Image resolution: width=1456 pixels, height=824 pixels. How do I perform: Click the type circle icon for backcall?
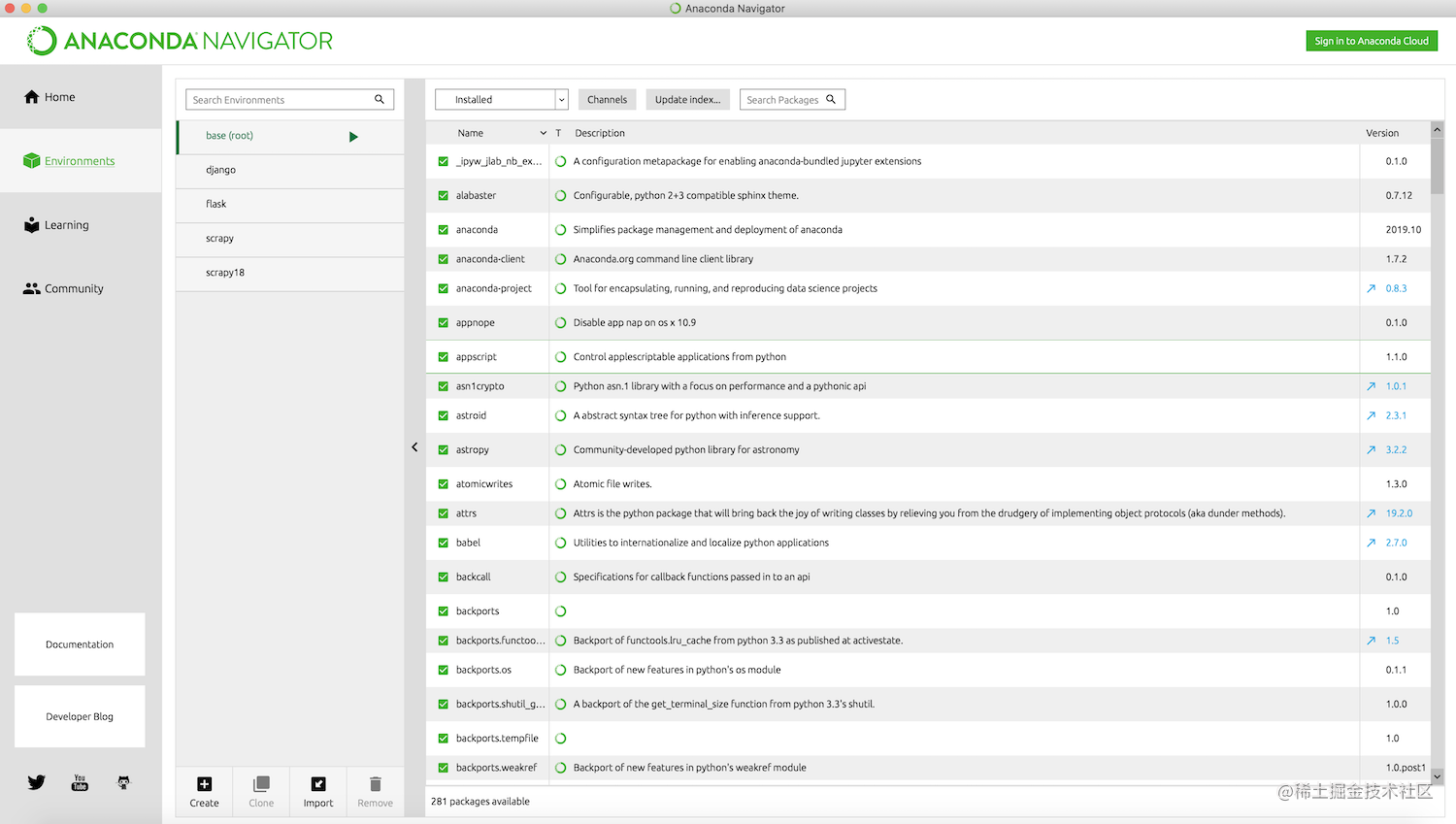[x=560, y=577]
